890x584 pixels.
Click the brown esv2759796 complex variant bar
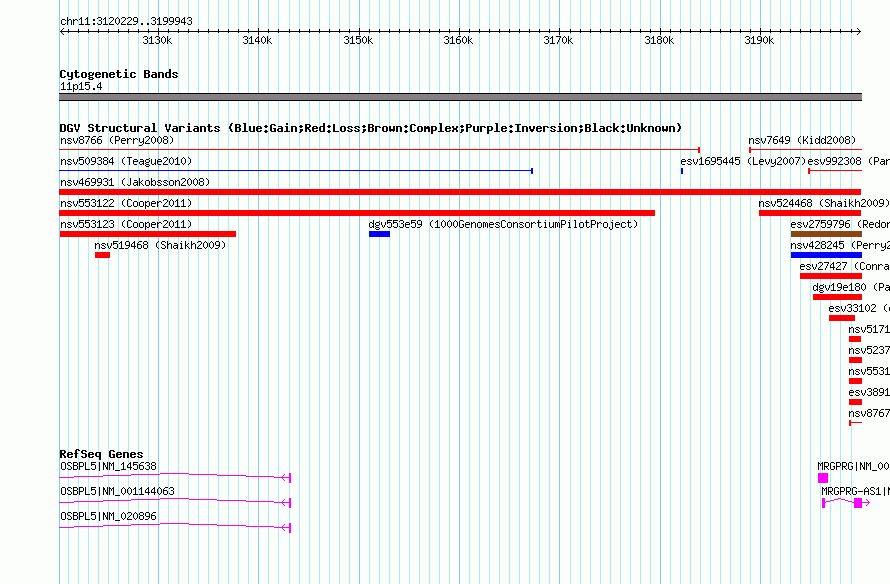(x=826, y=234)
